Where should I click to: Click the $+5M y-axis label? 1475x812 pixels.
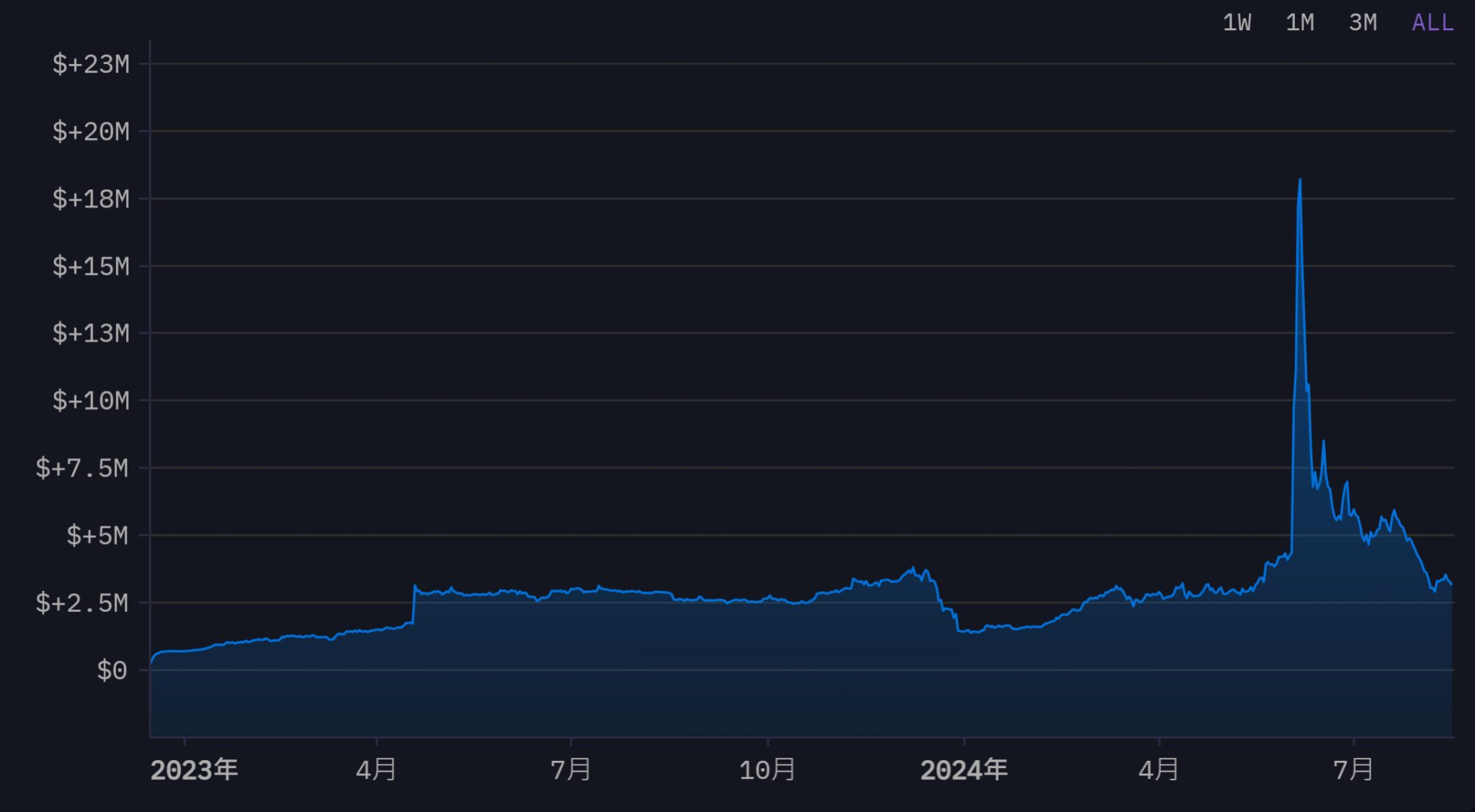pos(97,536)
